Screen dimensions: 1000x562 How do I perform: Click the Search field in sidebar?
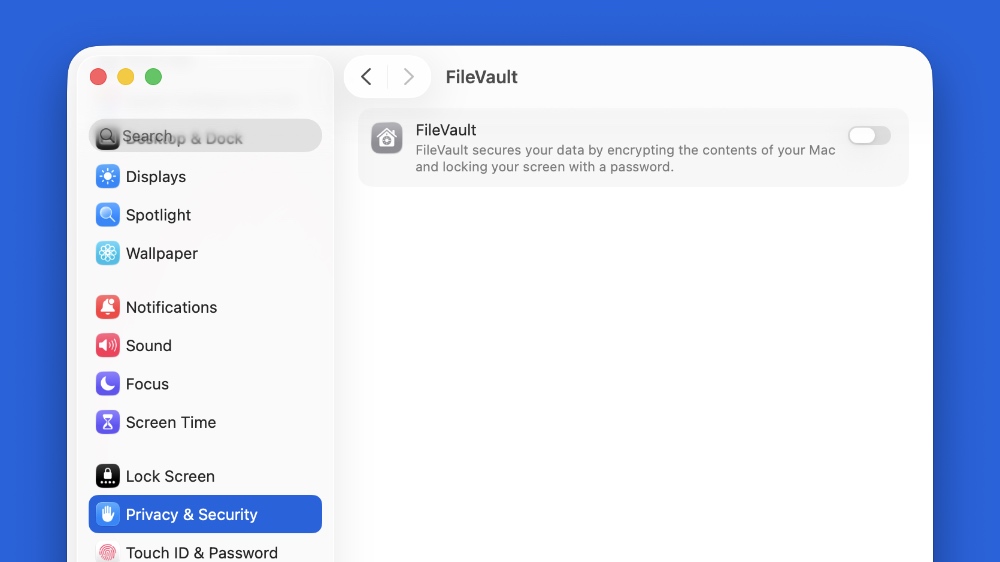tap(205, 136)
